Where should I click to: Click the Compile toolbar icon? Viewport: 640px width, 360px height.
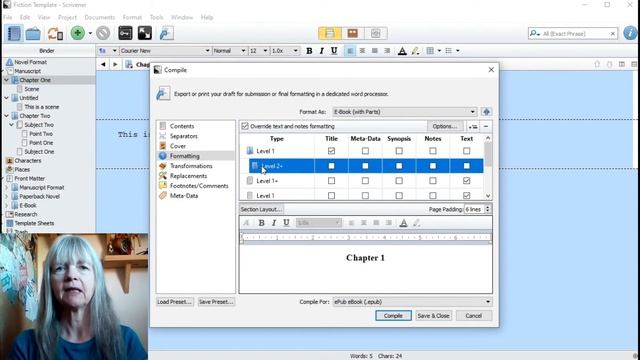tap(167, 33)
